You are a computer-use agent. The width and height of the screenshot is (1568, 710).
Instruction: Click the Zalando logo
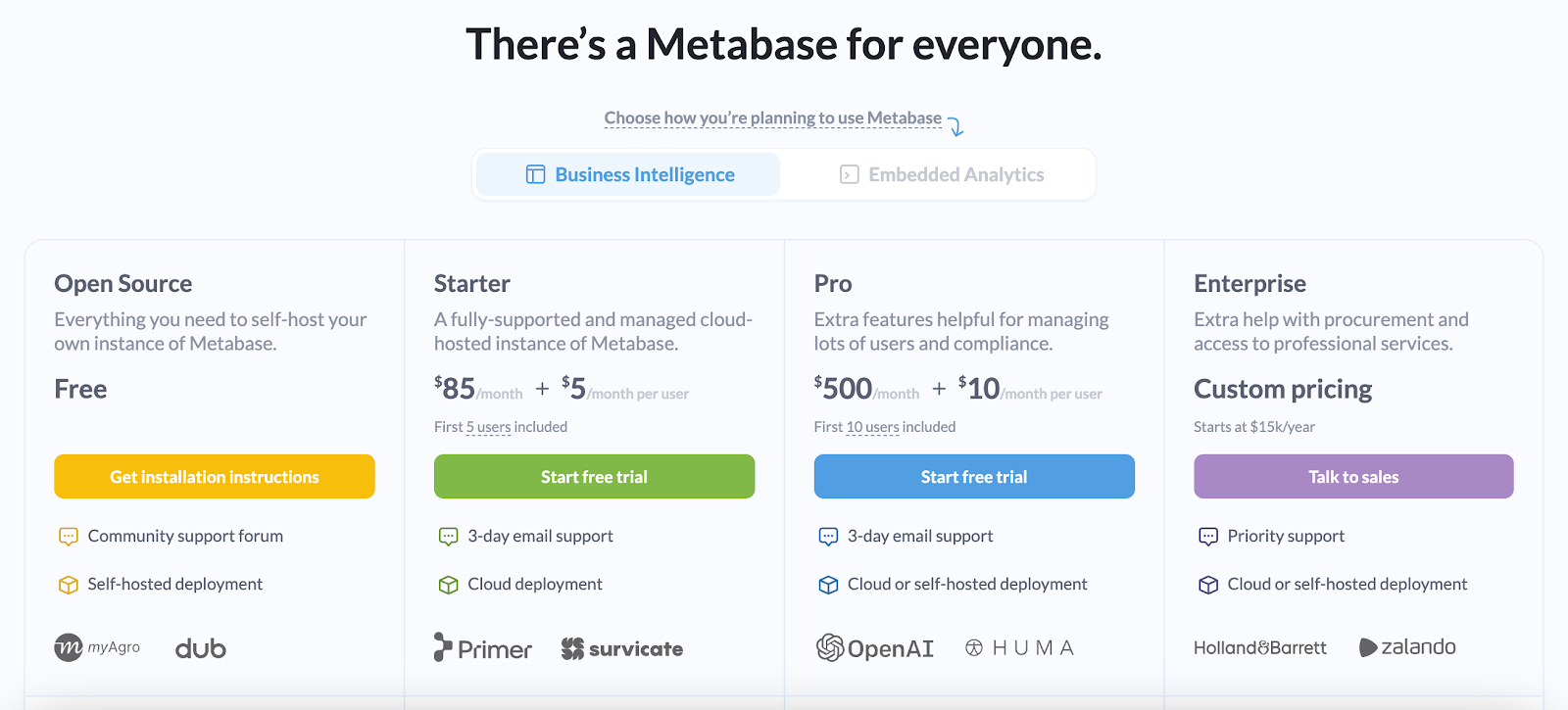(1407, 647)
